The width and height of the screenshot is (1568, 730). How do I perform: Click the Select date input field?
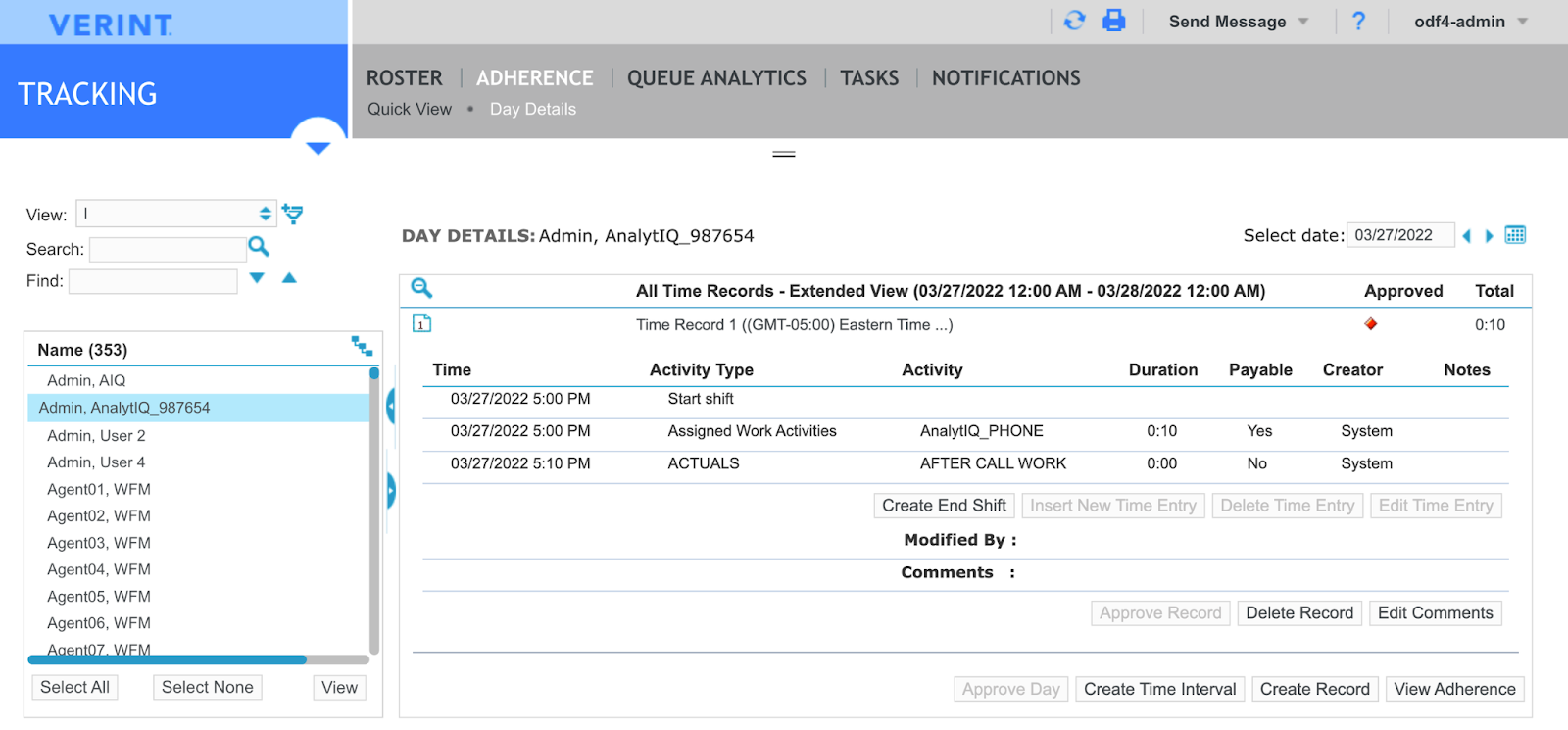tap(1400, 235)
